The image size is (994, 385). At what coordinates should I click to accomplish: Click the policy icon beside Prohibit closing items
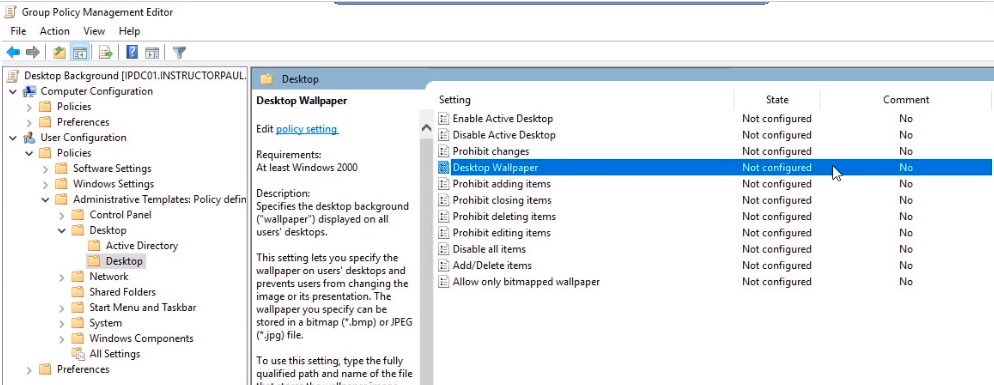444,200
